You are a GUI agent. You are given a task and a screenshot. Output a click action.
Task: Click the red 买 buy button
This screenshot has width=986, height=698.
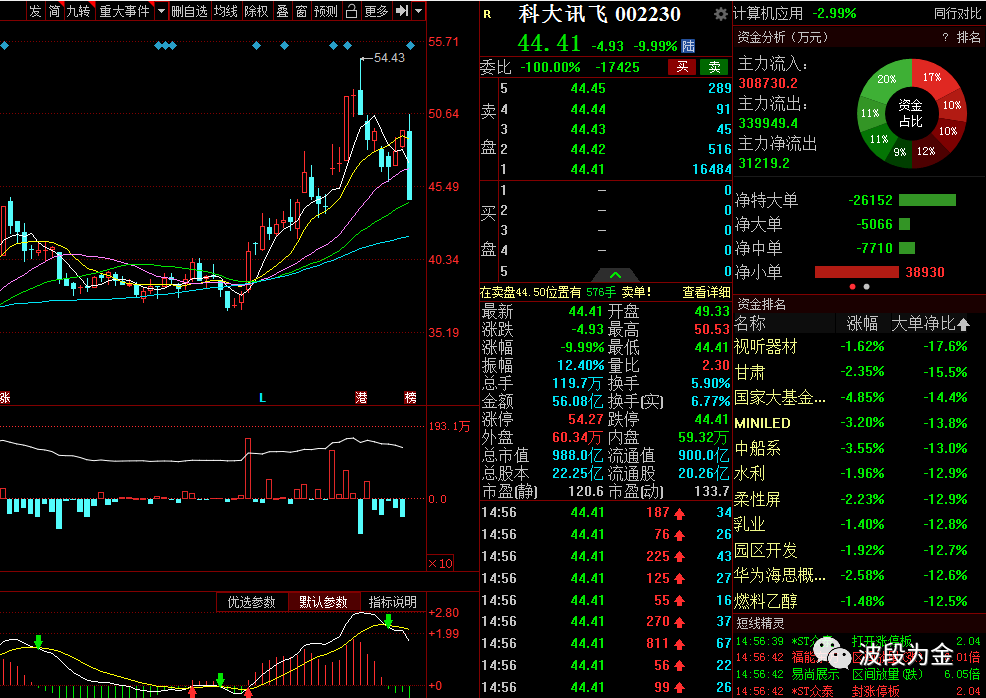point(682,67)
